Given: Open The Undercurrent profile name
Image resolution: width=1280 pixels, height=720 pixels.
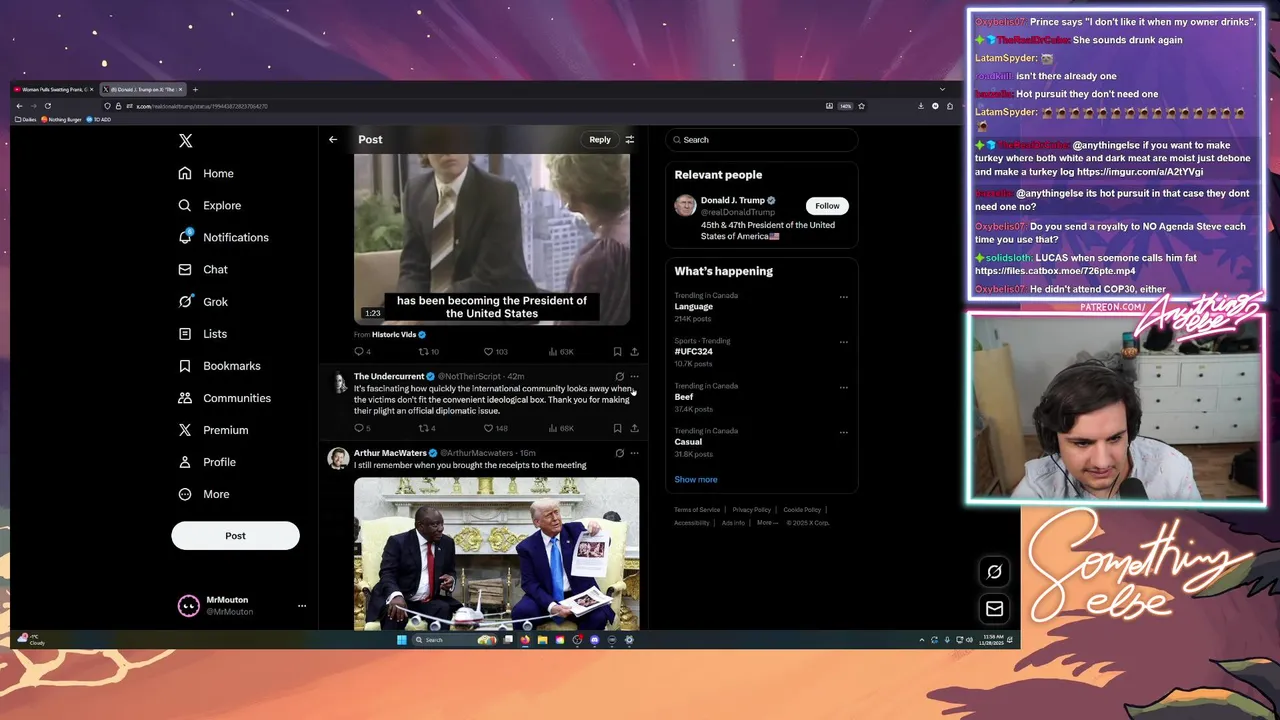Looking at the screenshot, I should coord(389,376).
